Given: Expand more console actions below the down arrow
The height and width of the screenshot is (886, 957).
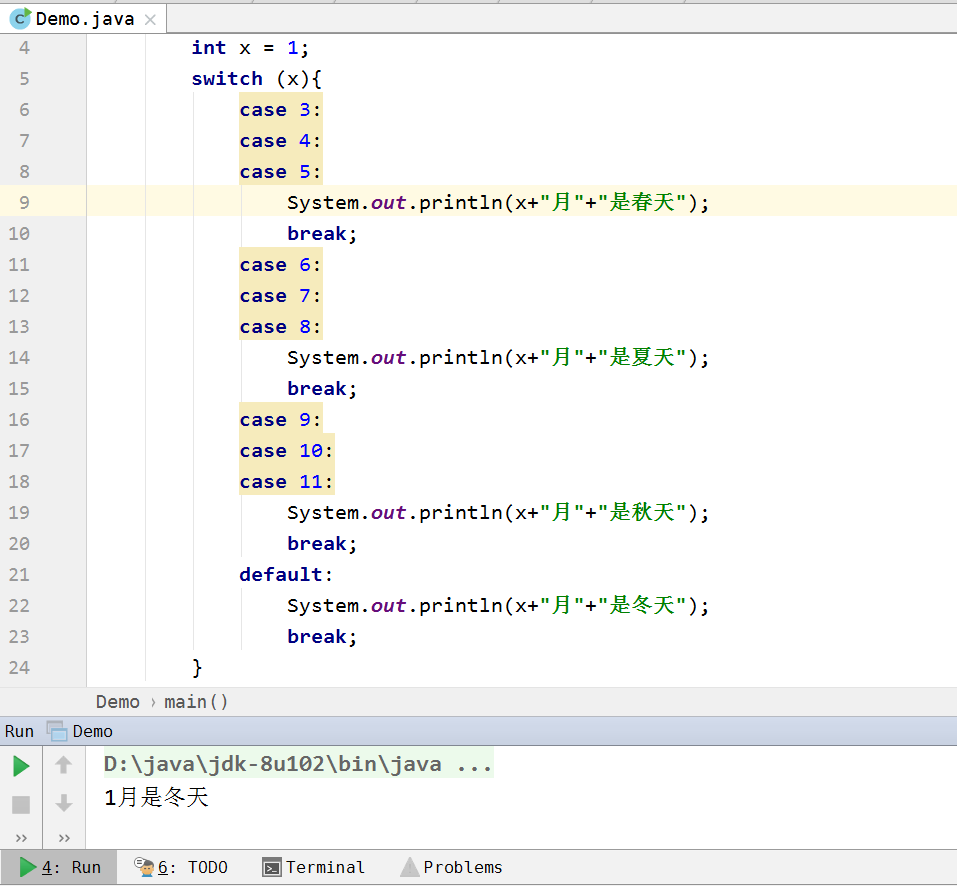Looking at the screenshot, I should click(64, 838).
